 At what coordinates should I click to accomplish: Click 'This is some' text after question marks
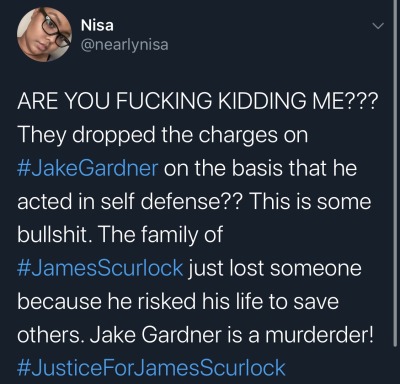[310, 202]
